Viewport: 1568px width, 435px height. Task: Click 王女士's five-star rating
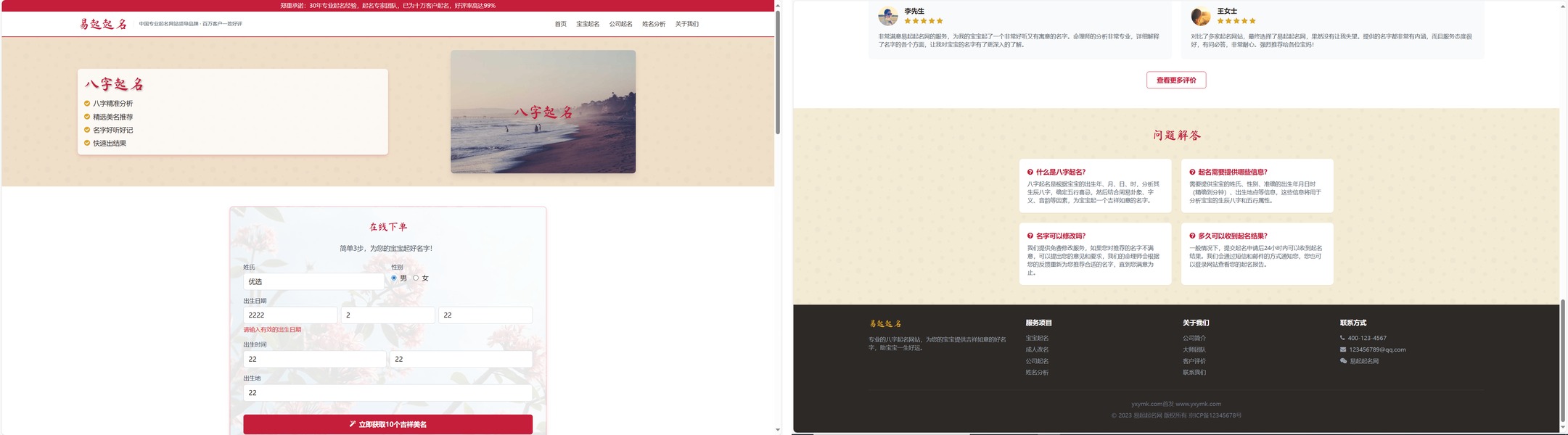coord(1236,21)
